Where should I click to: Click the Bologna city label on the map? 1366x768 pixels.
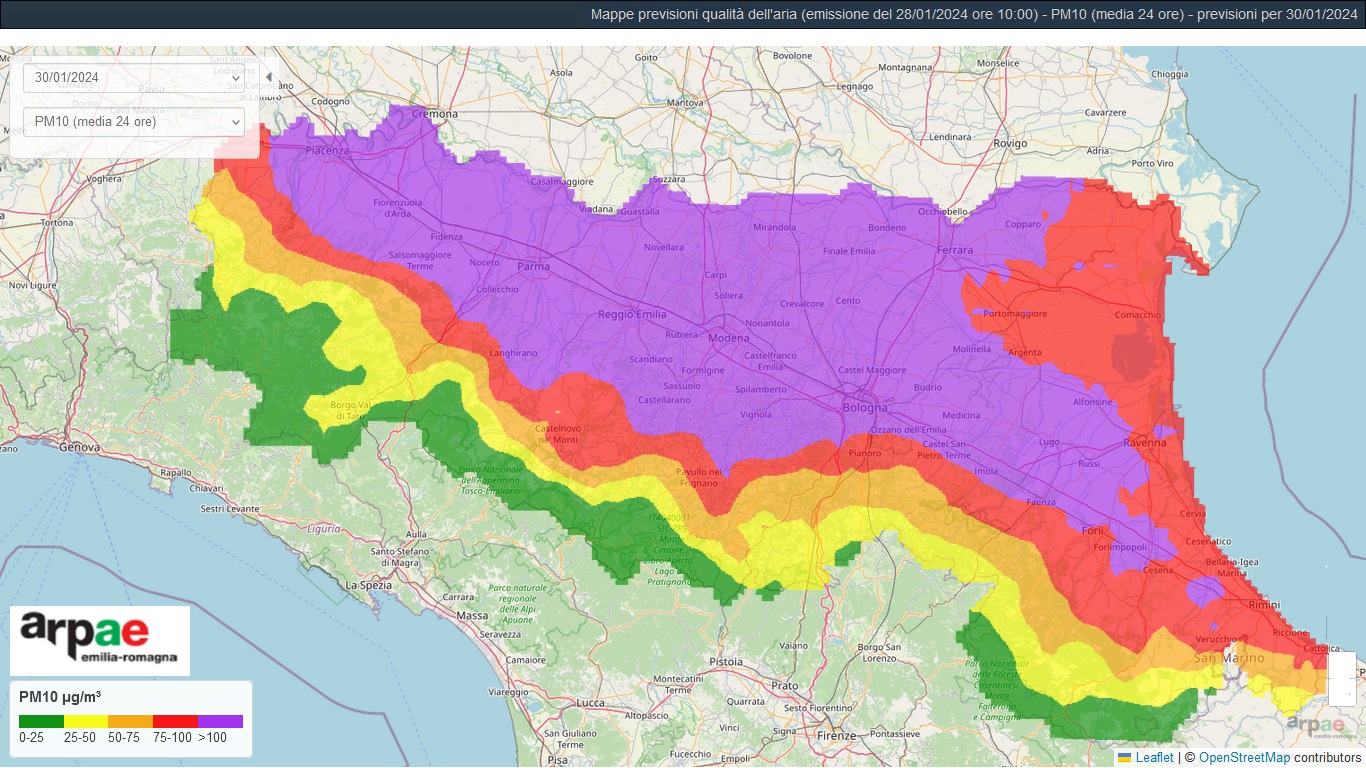[x=865, y=408]
